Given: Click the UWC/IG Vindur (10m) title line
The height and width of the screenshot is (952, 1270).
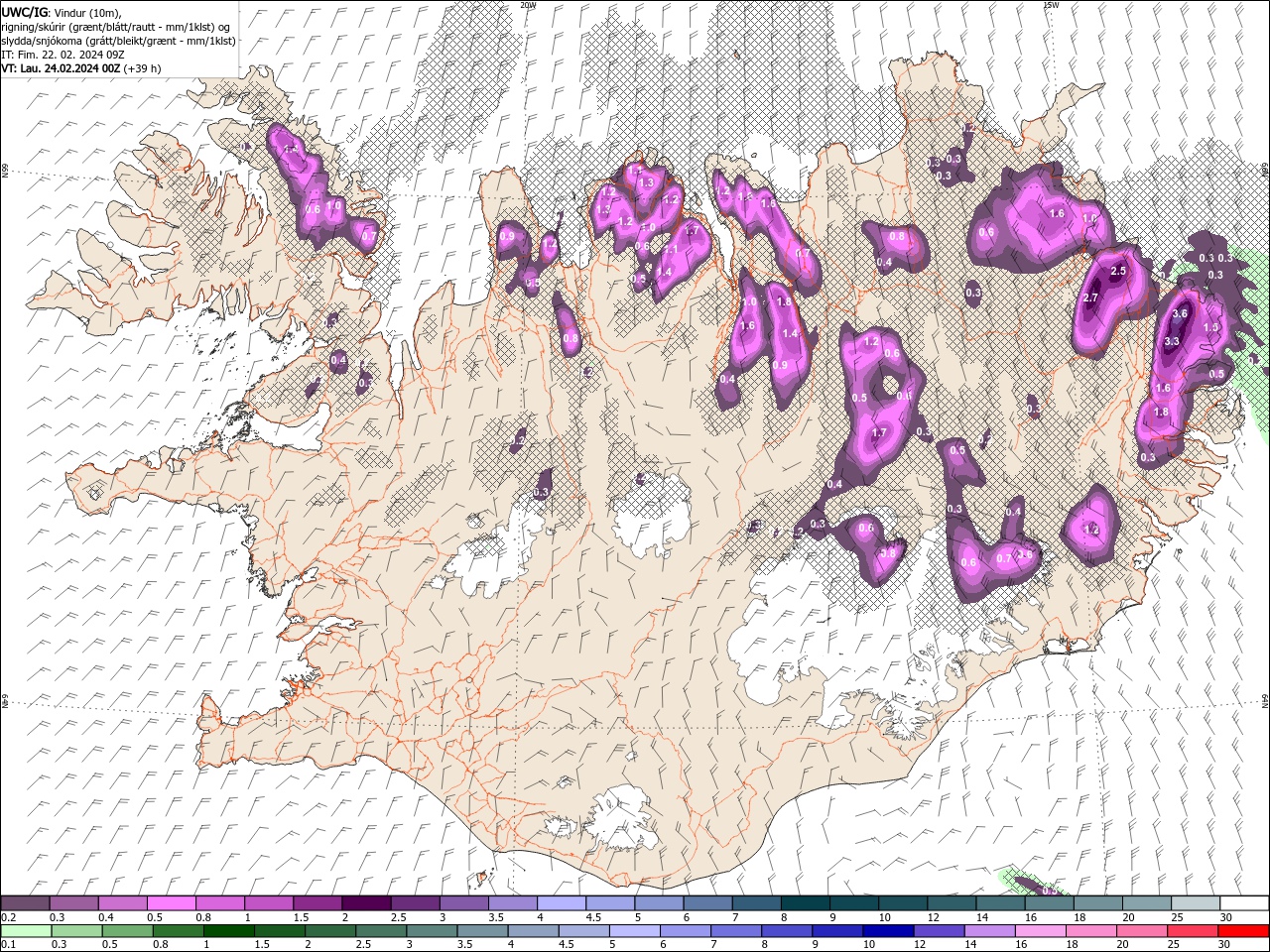Looking at the screenshot, I should coord(62,12).
